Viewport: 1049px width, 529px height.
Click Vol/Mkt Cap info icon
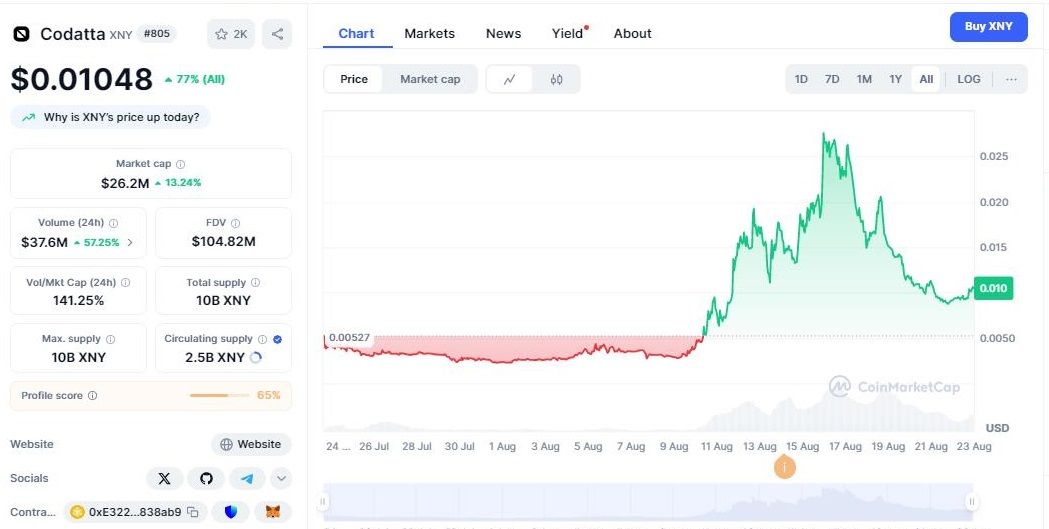[x=125, y=283]
